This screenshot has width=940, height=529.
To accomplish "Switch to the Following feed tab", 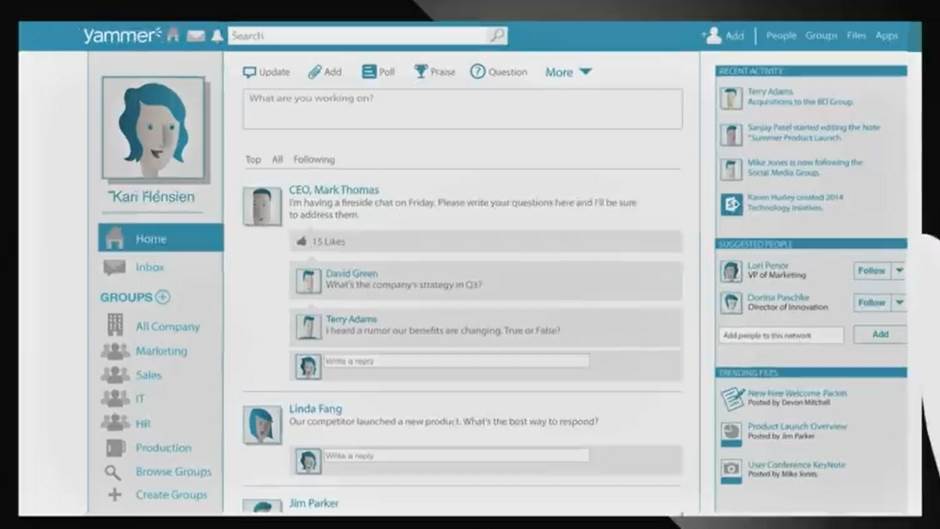I will tap(314, 160).
